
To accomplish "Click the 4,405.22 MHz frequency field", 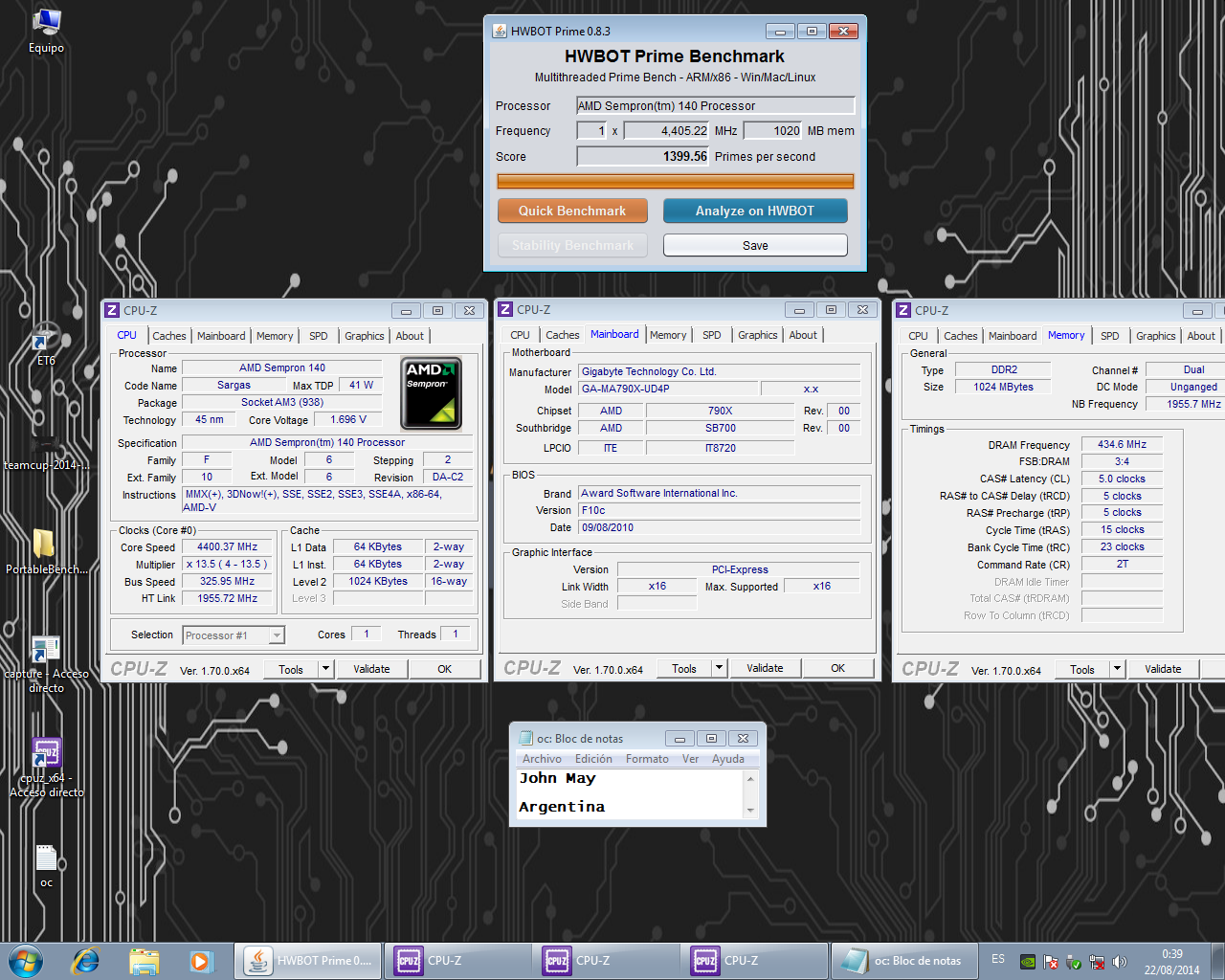I will [667, 130].
